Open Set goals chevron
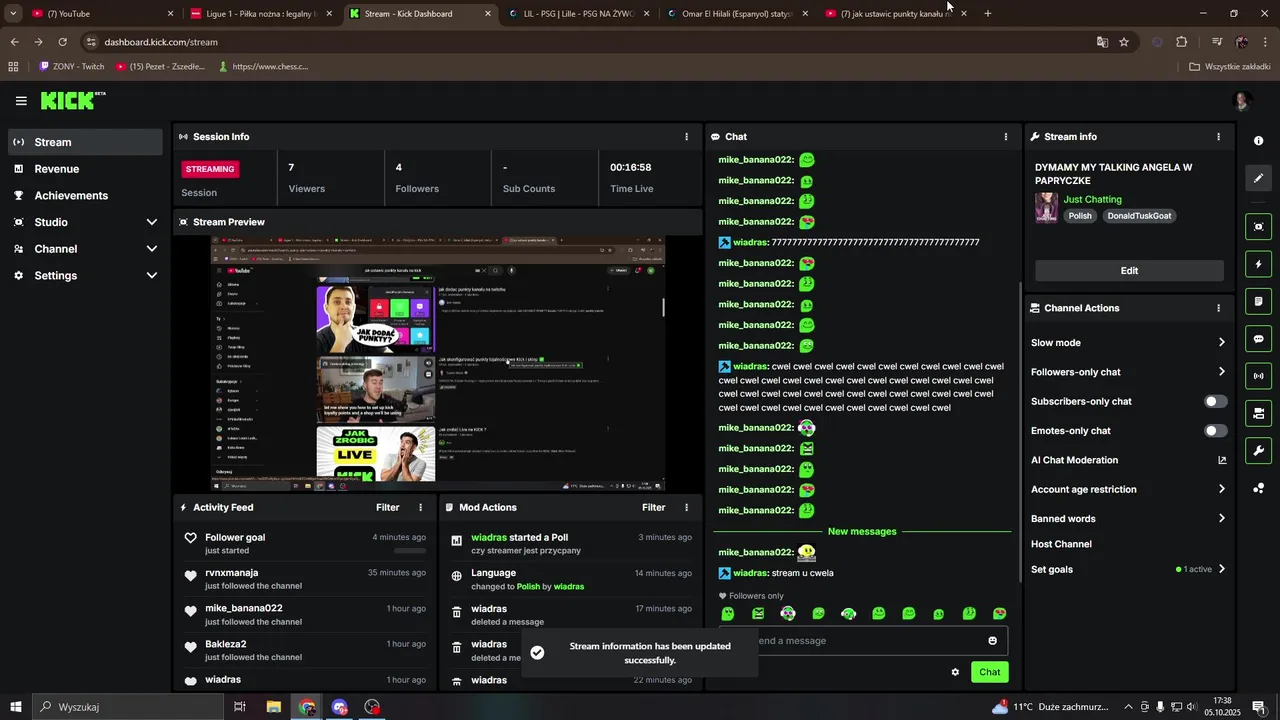 (x=1221, y=569)
